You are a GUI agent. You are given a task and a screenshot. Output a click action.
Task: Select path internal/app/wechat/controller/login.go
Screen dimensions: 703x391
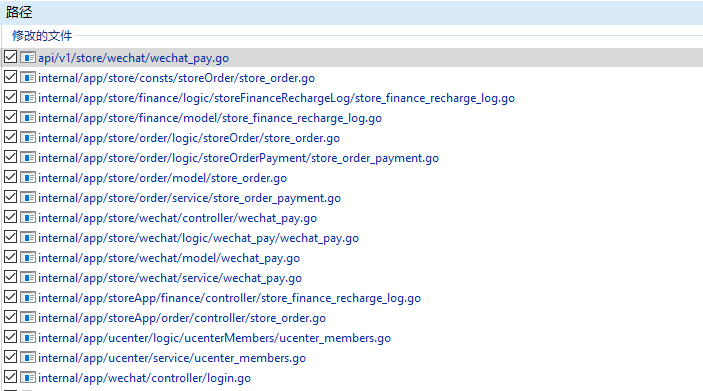[145, 378]
